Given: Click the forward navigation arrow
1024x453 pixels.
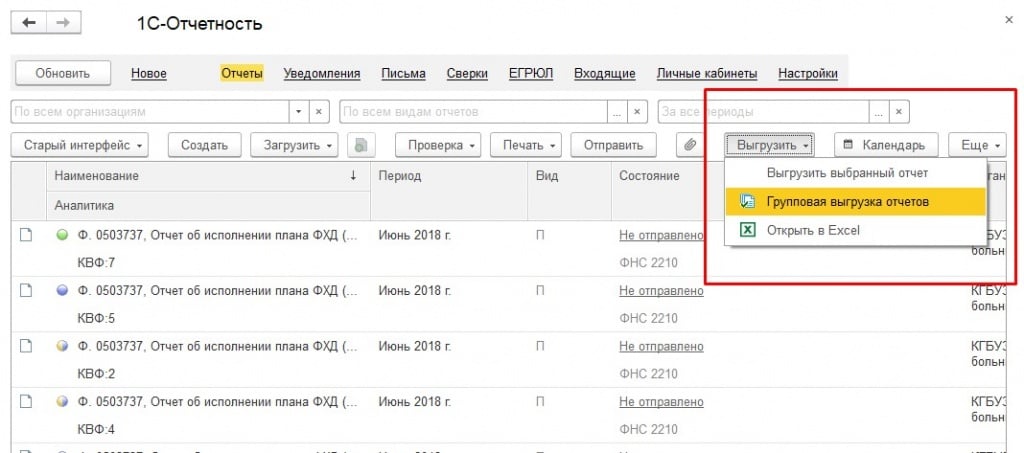Looking at the screenshot, I should coord(62,23).
